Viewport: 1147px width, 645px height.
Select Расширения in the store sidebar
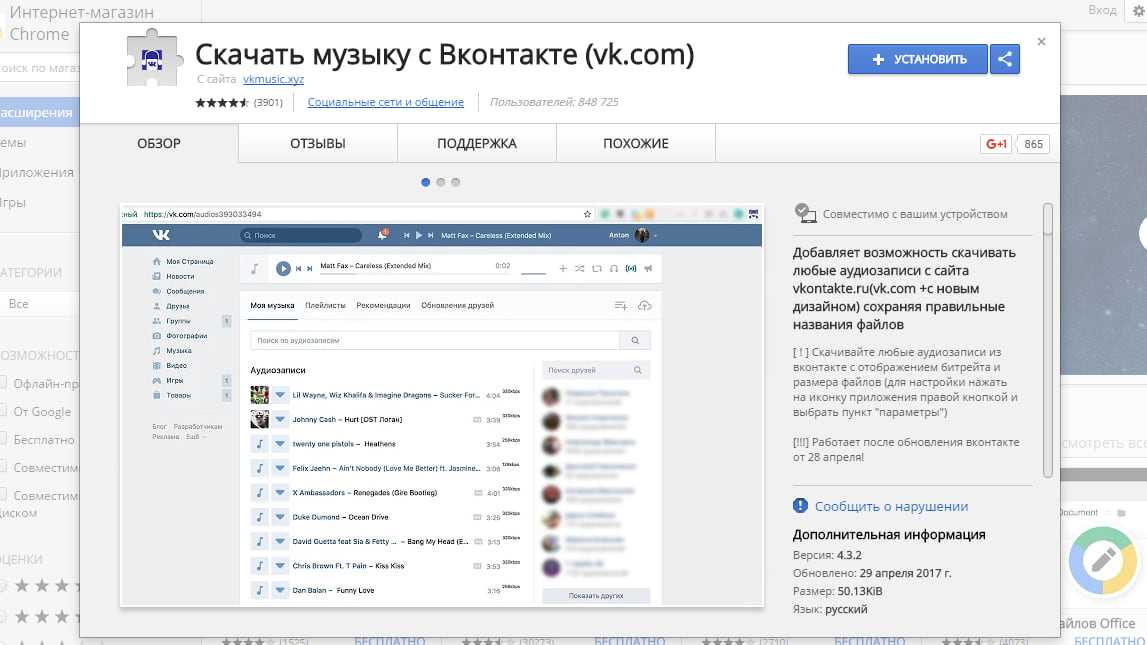click(40, 113)
